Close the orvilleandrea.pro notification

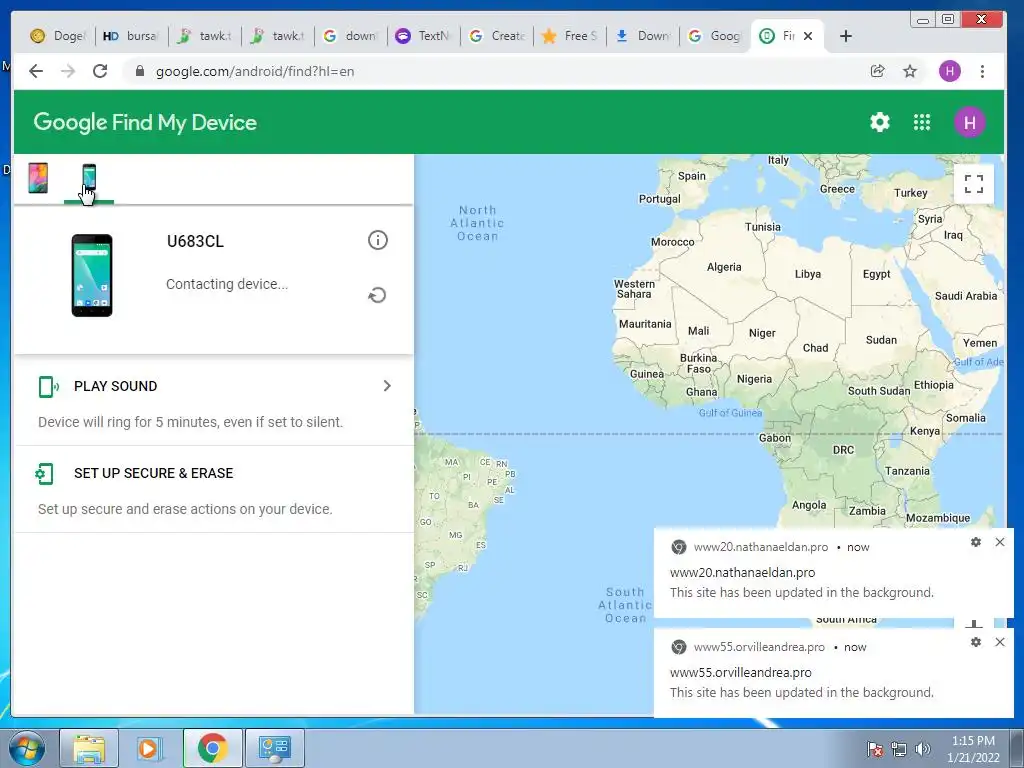click(x=999, y=642)
